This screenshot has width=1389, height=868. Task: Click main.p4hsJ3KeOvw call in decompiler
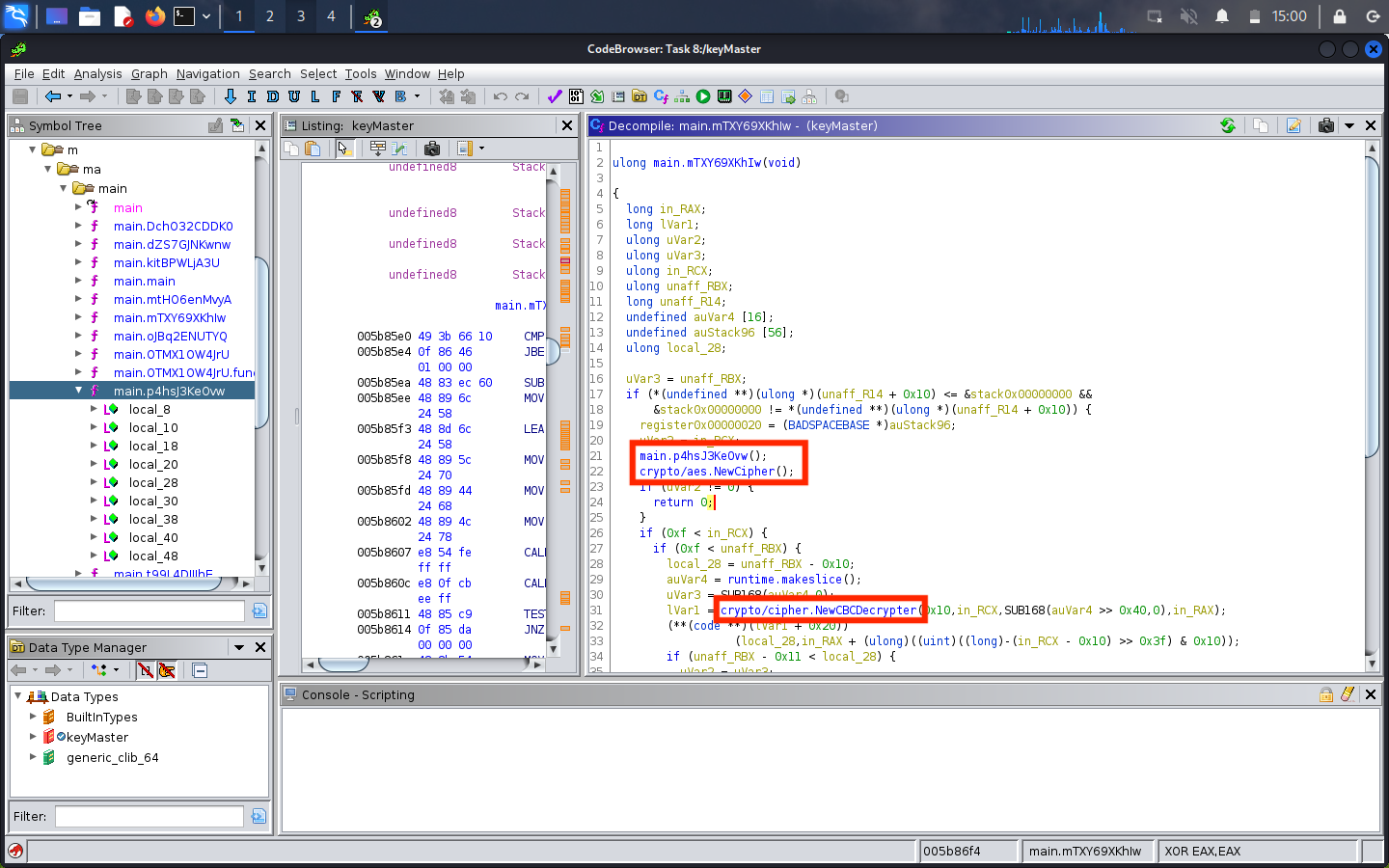tap(701, 456)
